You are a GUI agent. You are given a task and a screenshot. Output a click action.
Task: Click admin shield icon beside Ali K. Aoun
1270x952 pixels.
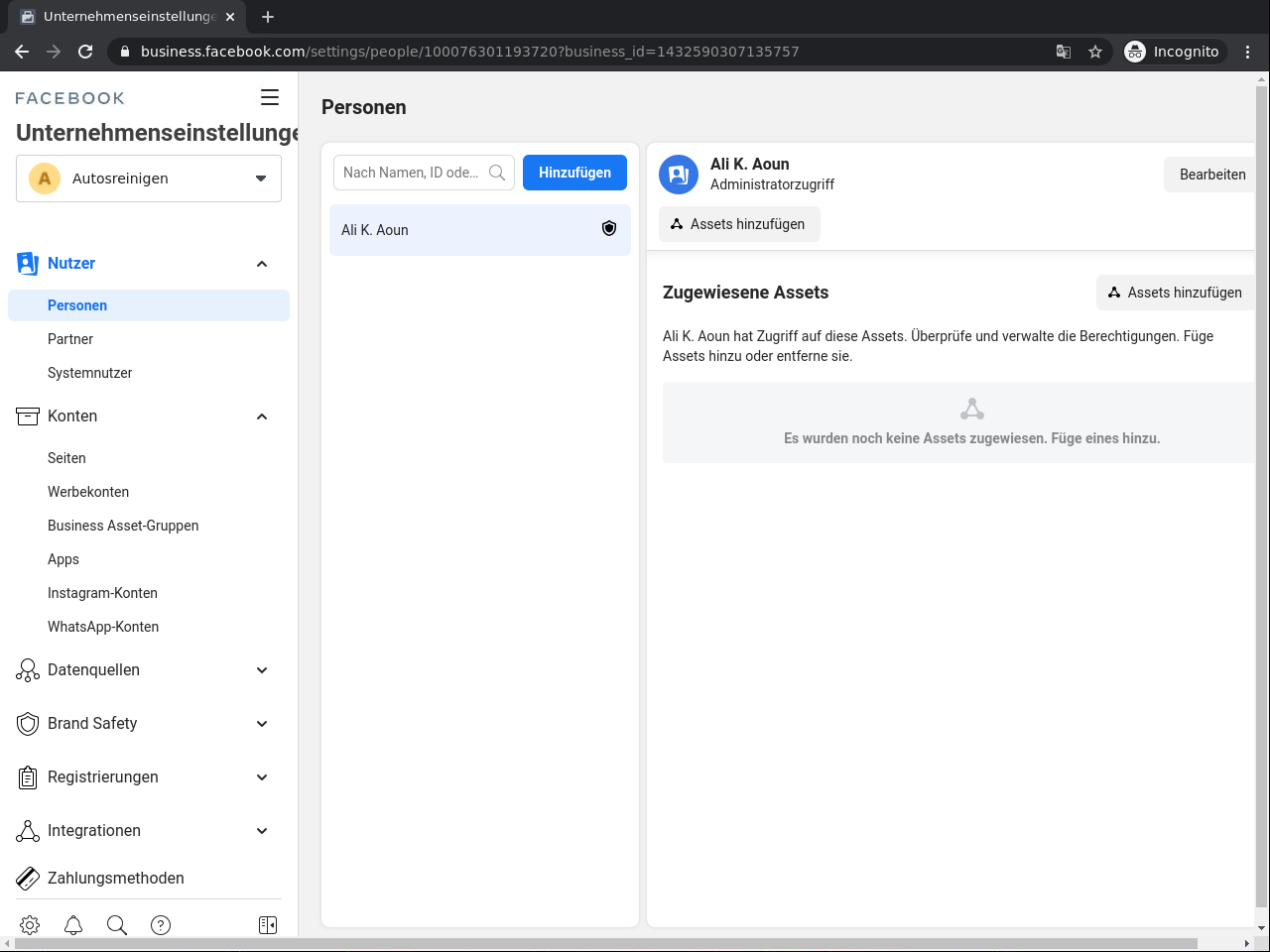609,229
